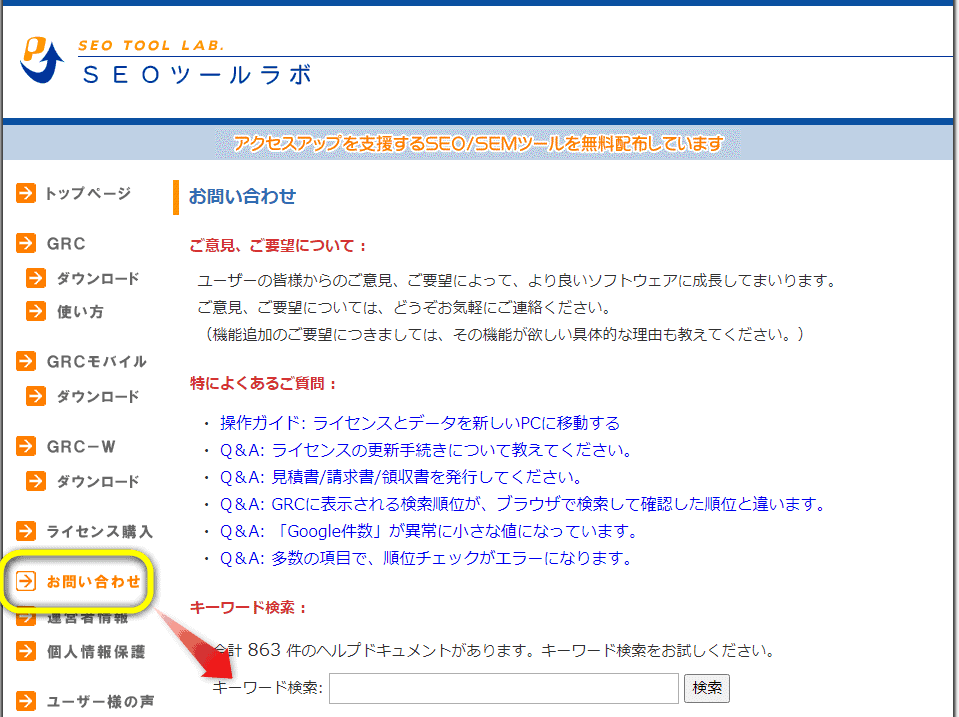Click the arrow icon beside GRCモバイル

(x=26, y=361)
